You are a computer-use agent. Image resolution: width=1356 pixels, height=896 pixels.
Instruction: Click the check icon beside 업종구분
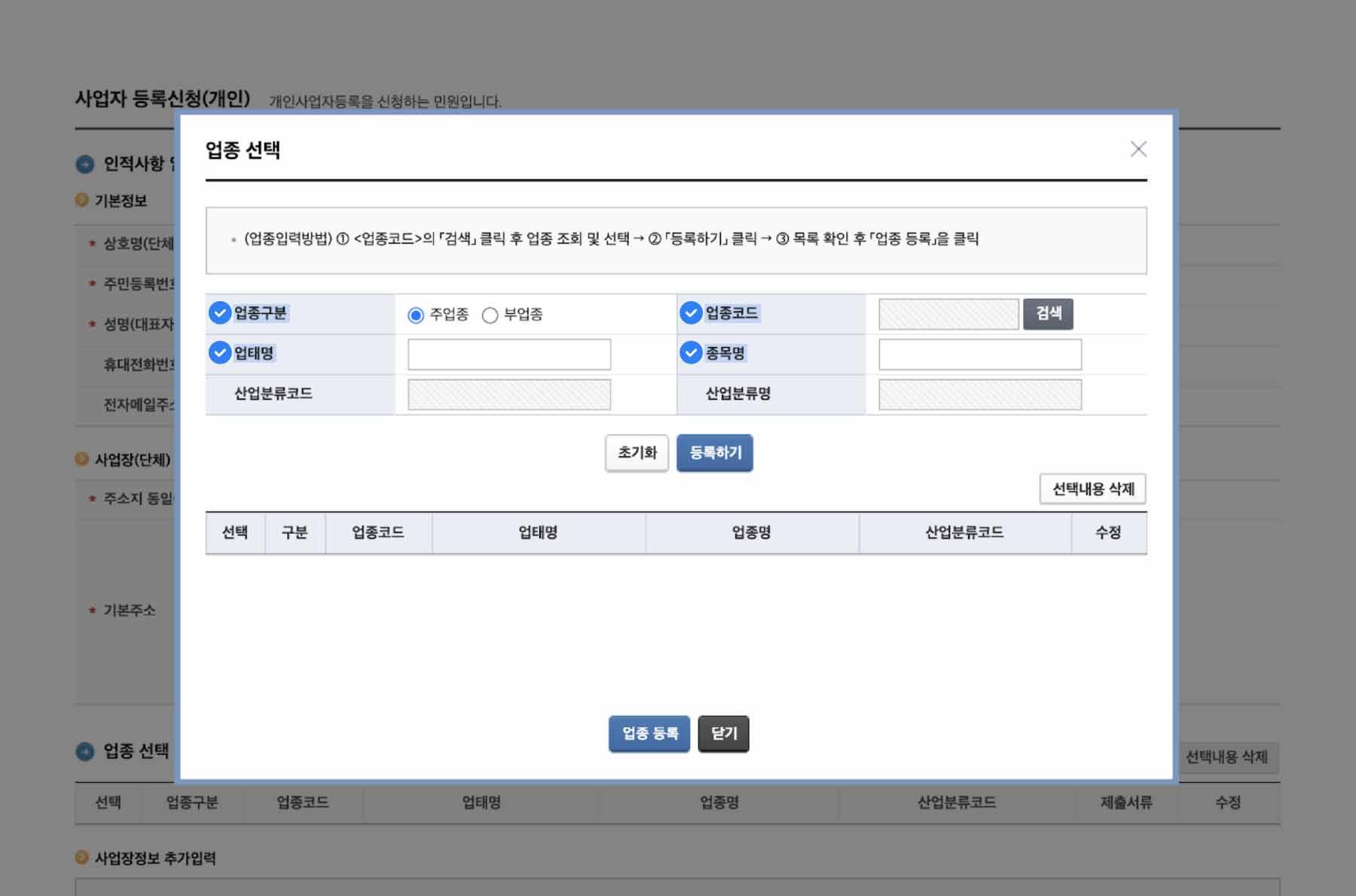coord(219,313)
